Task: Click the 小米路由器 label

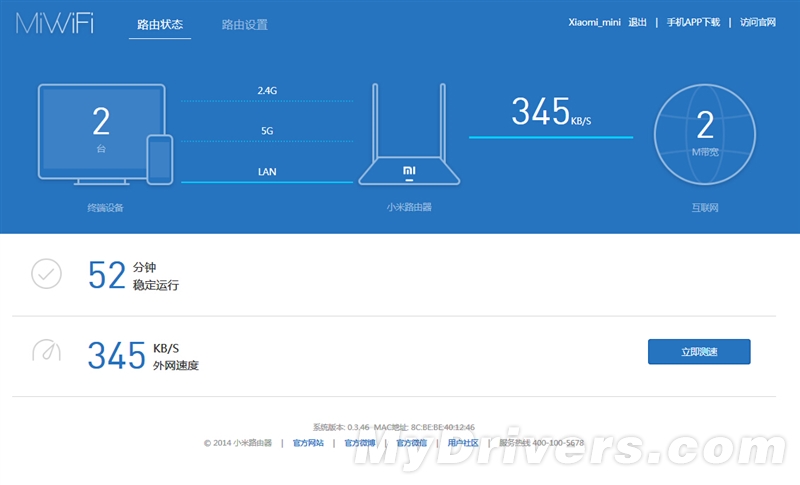Action: [x=409, y=207]
